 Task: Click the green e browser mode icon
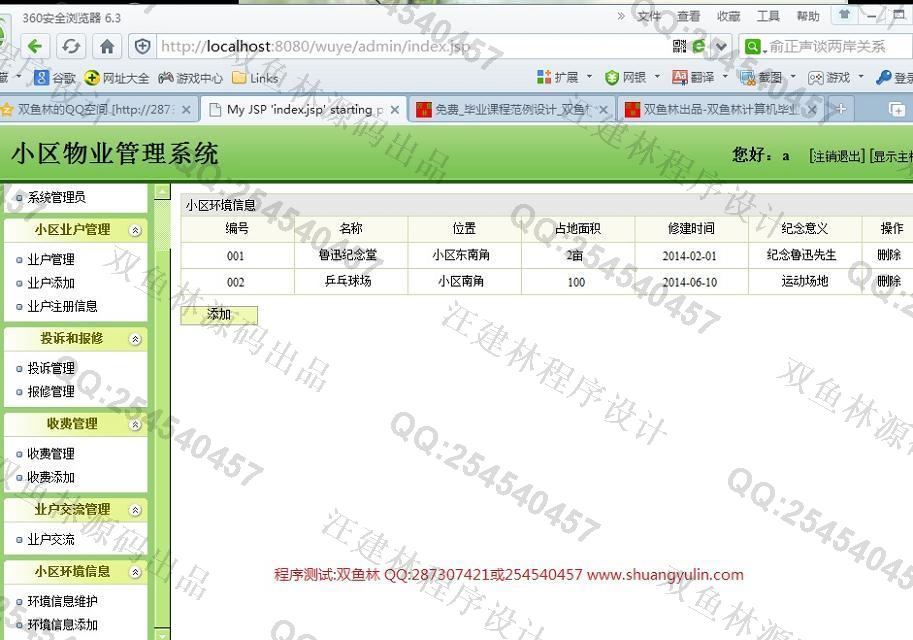[x=699, y=46]
